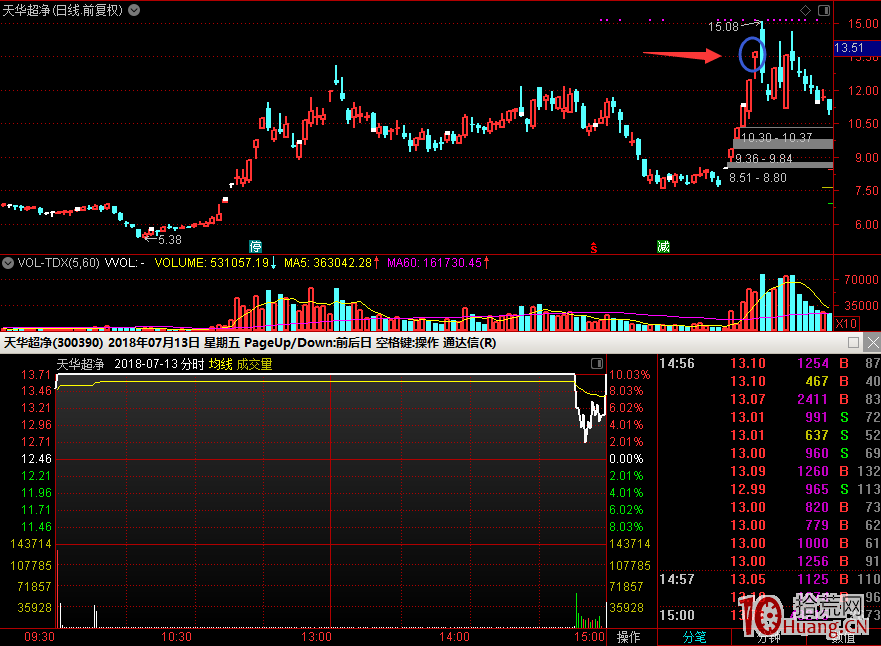881x646 pixels.
Task: Click the 停 suspension marker on the chart
Action: point(256,246)
